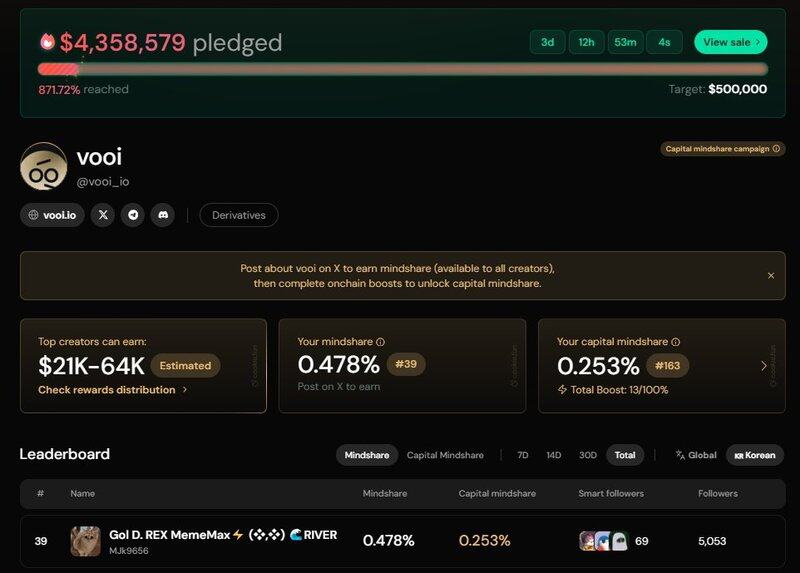The height and width of the screenshot is (573, 800).
Task: Select the 7D time range tab
Action: click(x=523, y=455)
